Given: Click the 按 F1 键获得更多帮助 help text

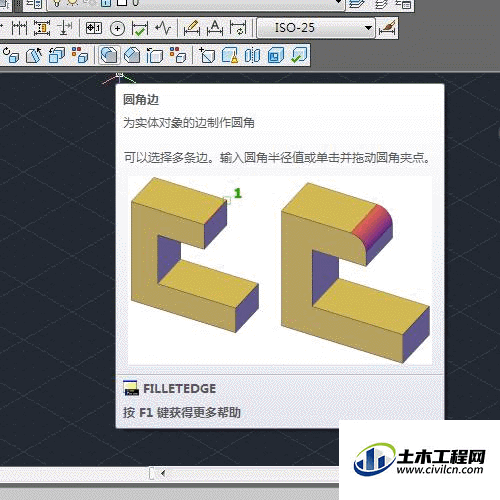Looking at the screenshot, I should pos(182,413).
